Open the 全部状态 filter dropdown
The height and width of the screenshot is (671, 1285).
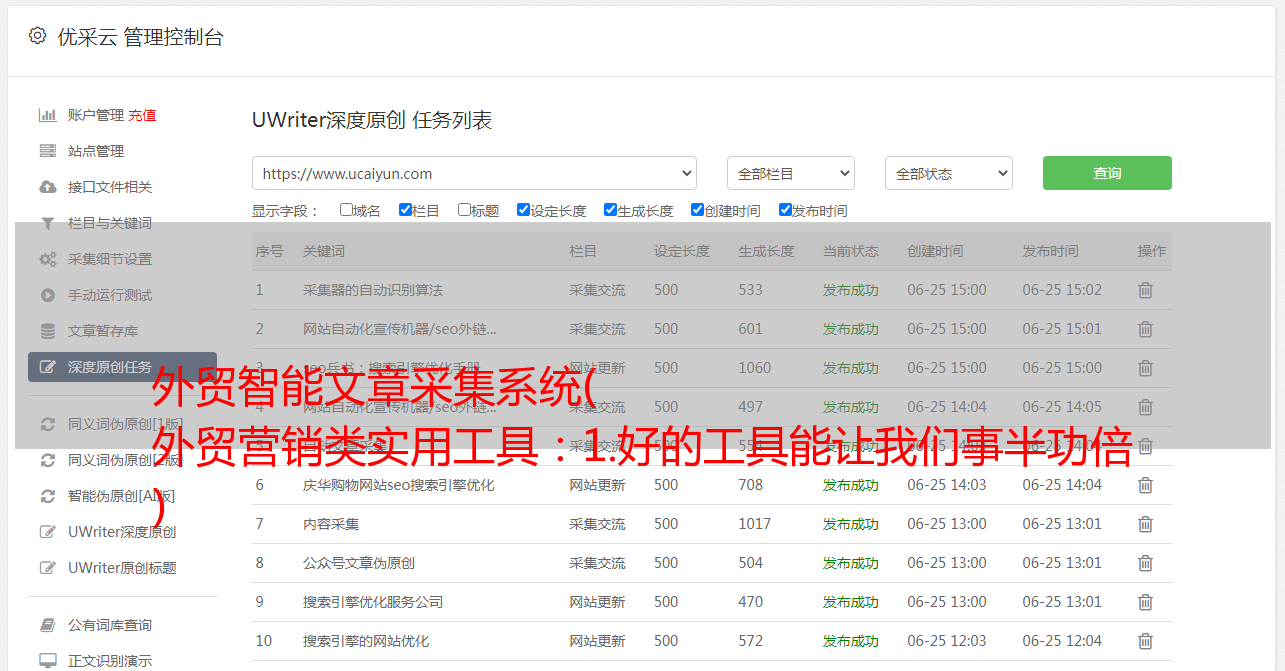click(x=948, y=173)
